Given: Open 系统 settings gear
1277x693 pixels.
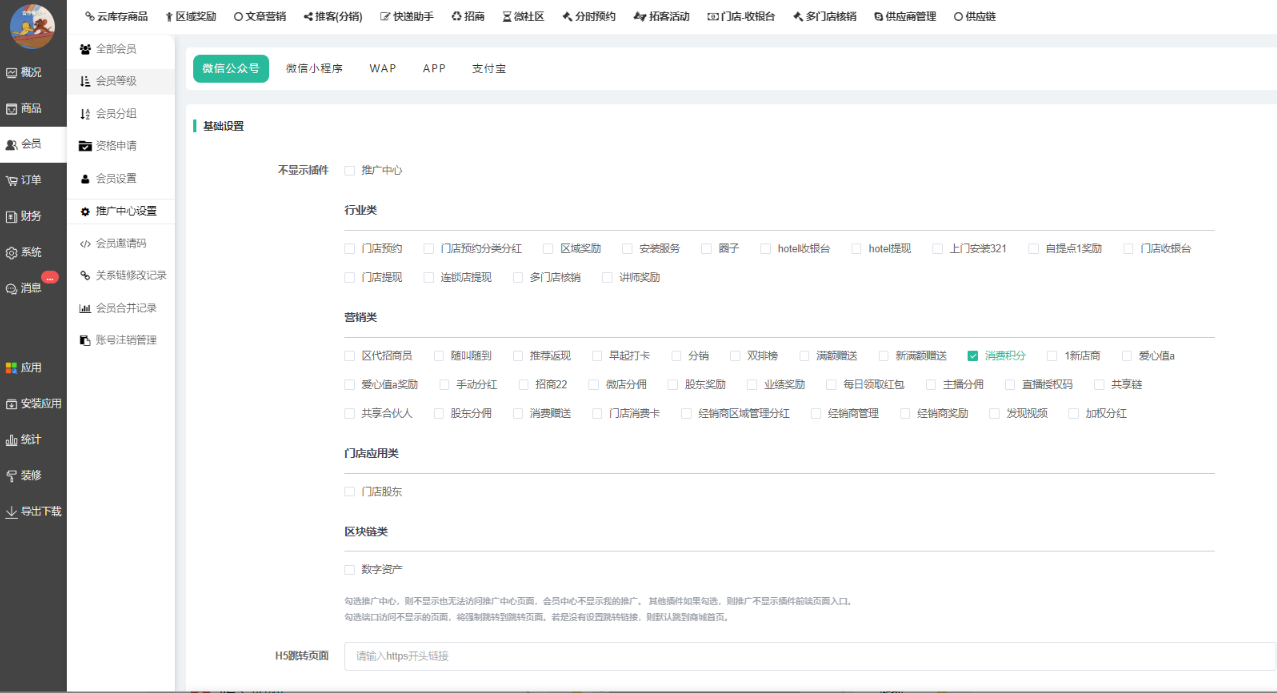Looking at the screenshot, I should (12, 253).
